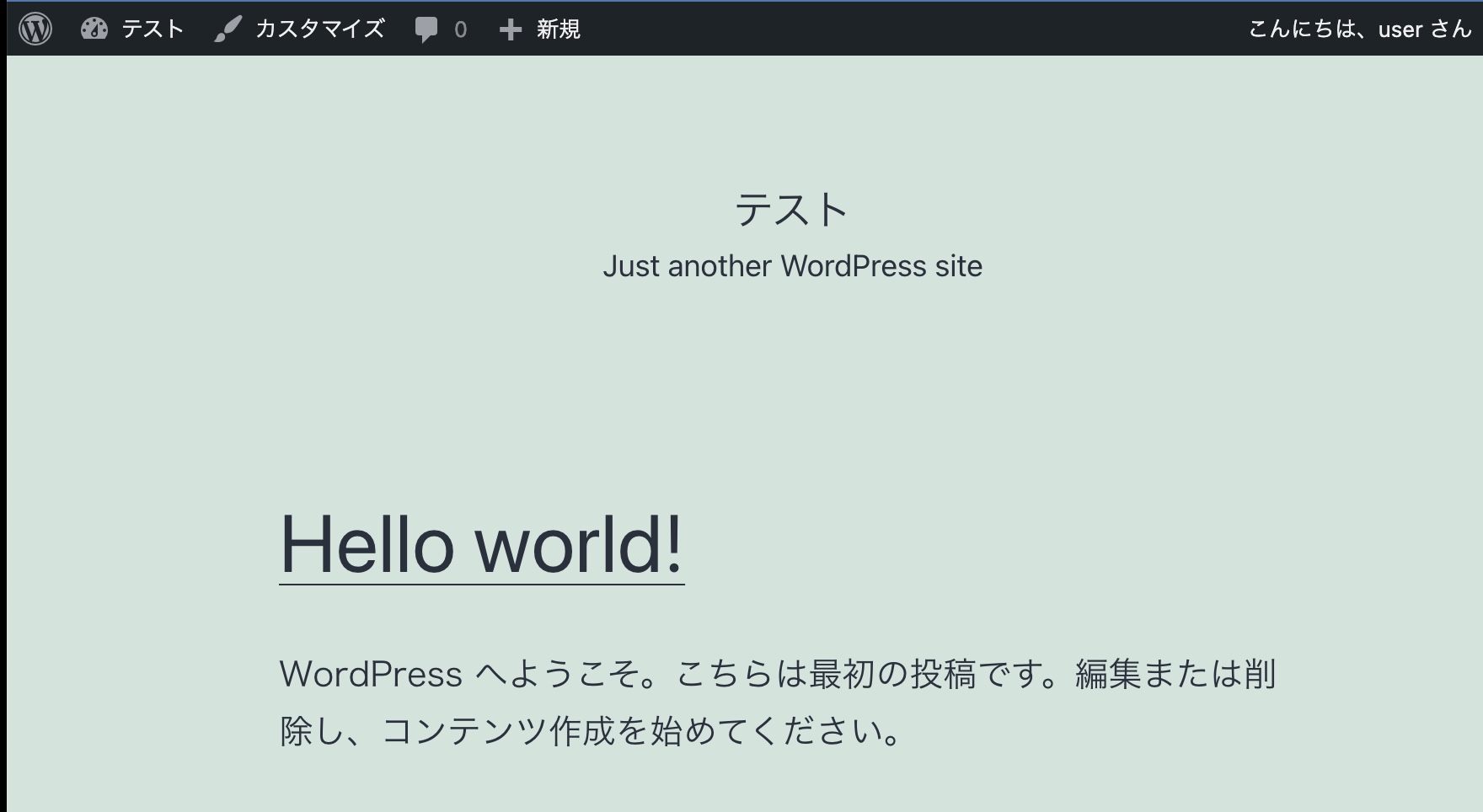Click the tagline Just another WordPress site
Image resolution: width=1483 pixels, height=812 pixels.
793,266
